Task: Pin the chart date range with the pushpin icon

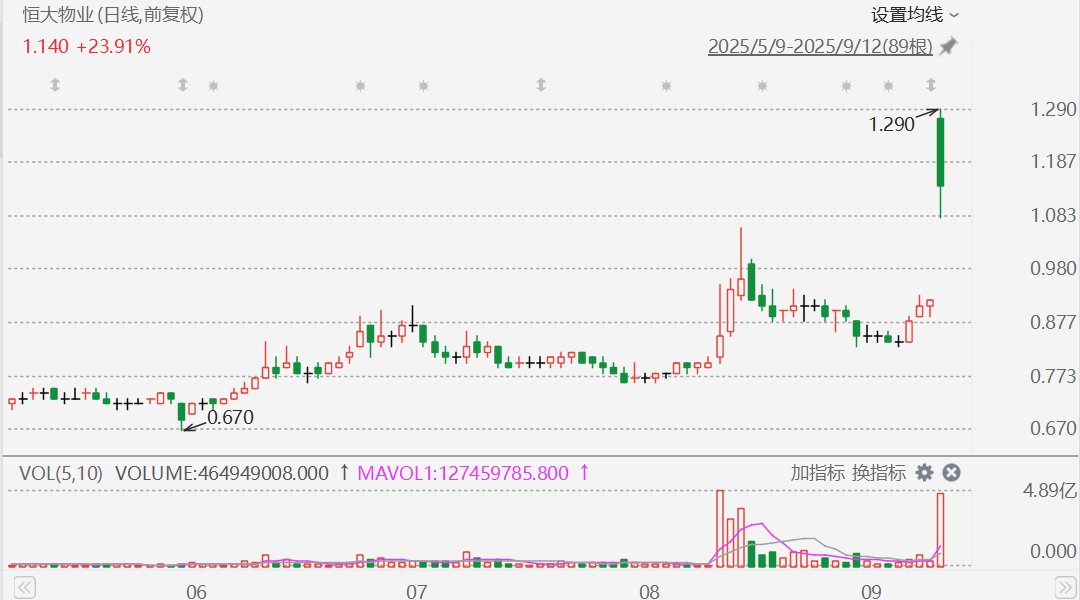Action: point(948,46)
